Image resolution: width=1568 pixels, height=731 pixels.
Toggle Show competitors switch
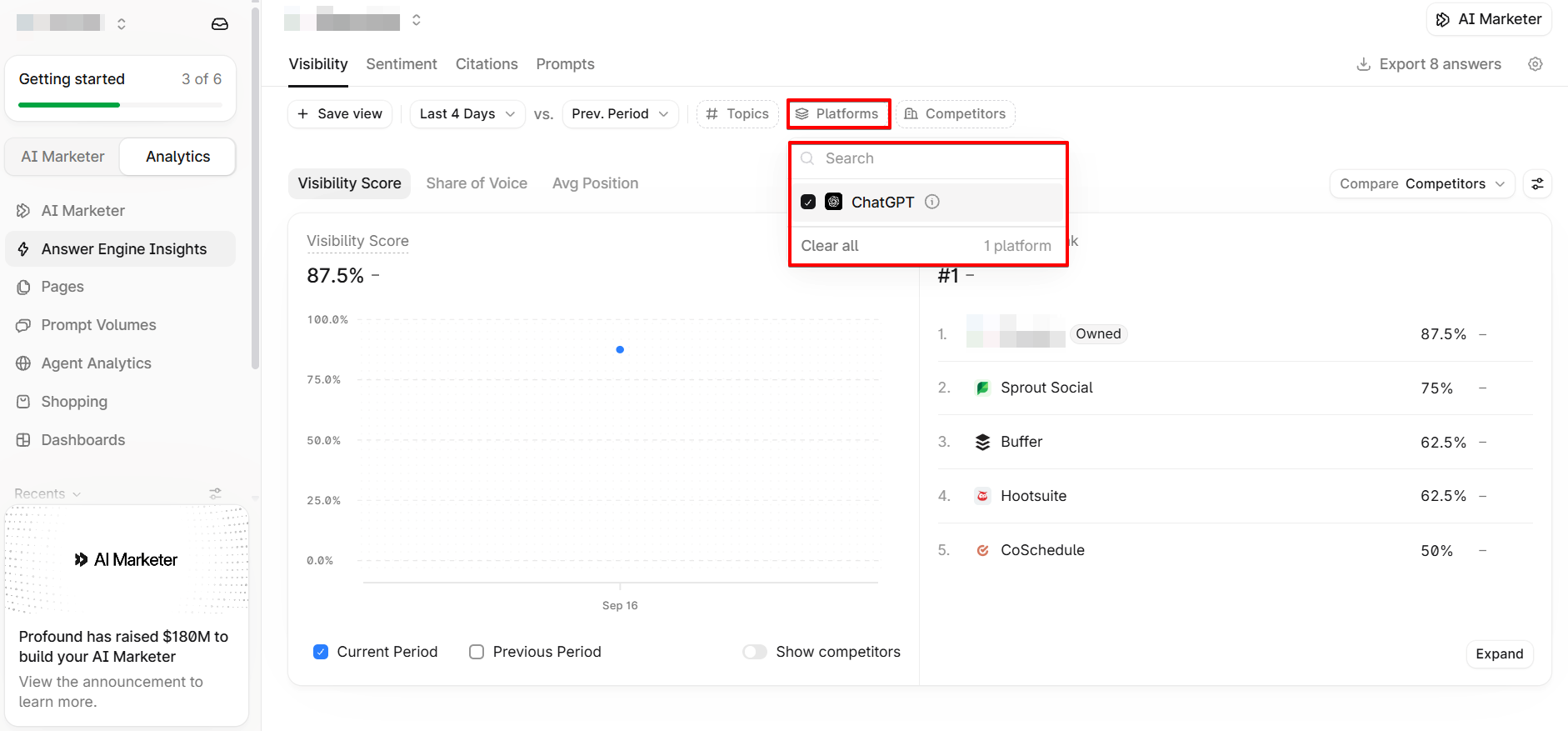(755, 652)
